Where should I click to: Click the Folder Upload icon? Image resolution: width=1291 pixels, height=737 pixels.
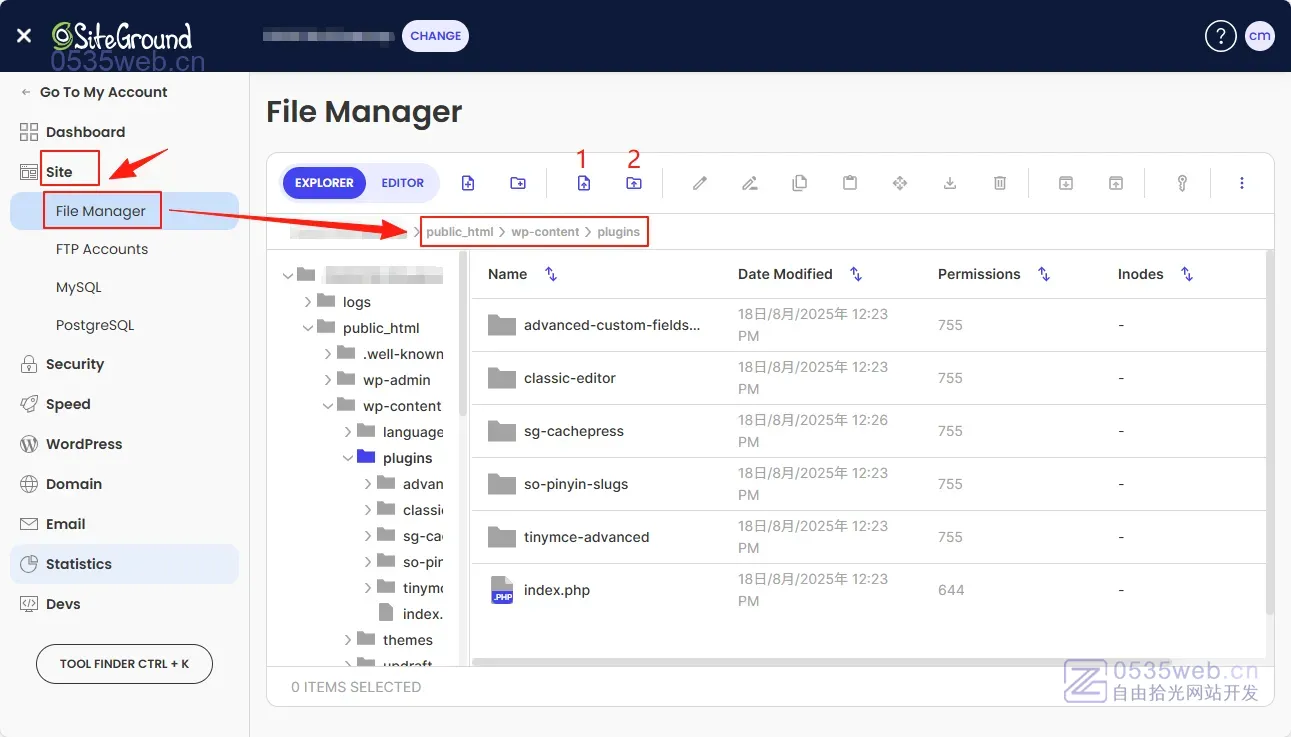(x=634, y=183)
